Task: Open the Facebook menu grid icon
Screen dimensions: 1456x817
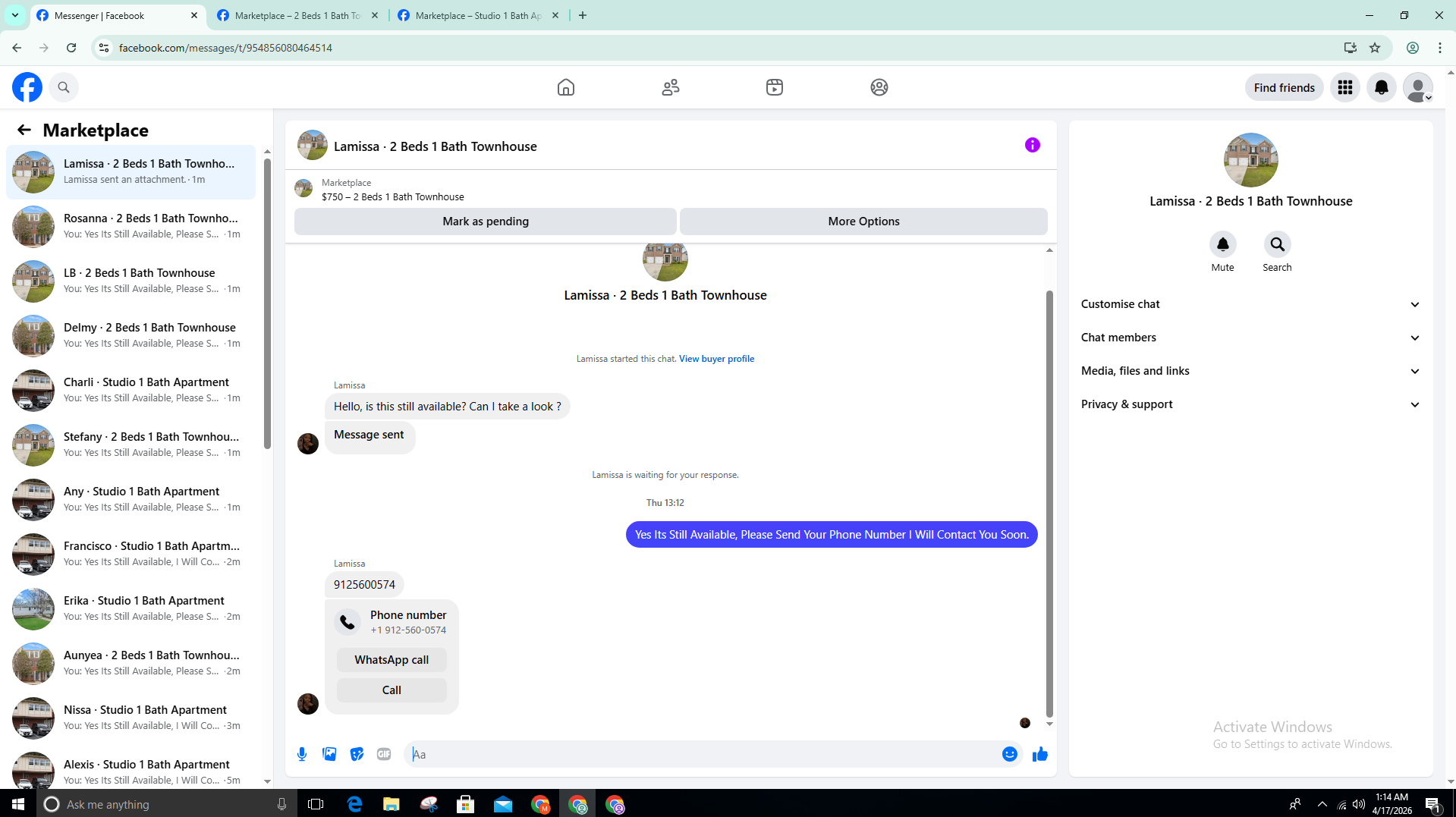Action: 1345,87
